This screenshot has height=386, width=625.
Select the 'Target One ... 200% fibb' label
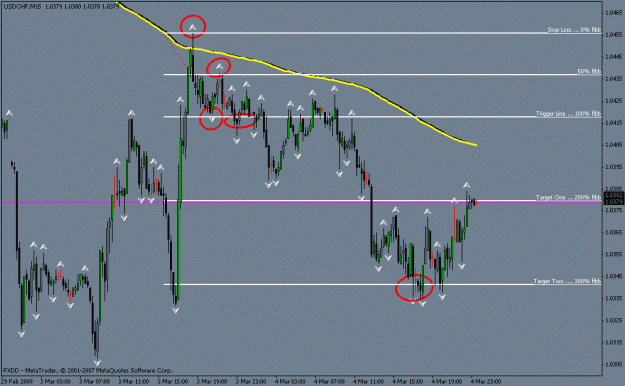tap(568, 197)
